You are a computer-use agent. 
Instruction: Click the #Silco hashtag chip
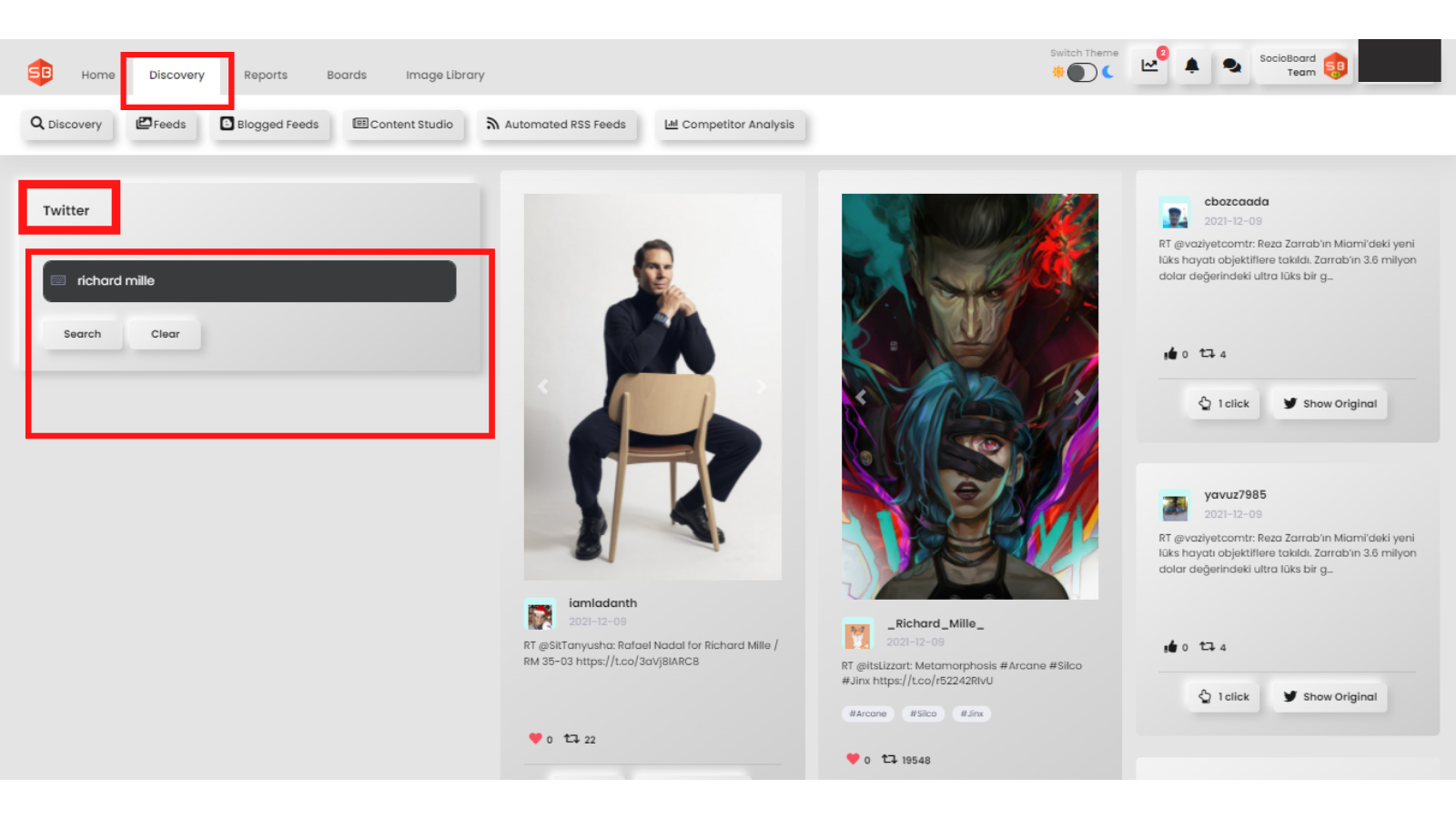click(924, 713)
